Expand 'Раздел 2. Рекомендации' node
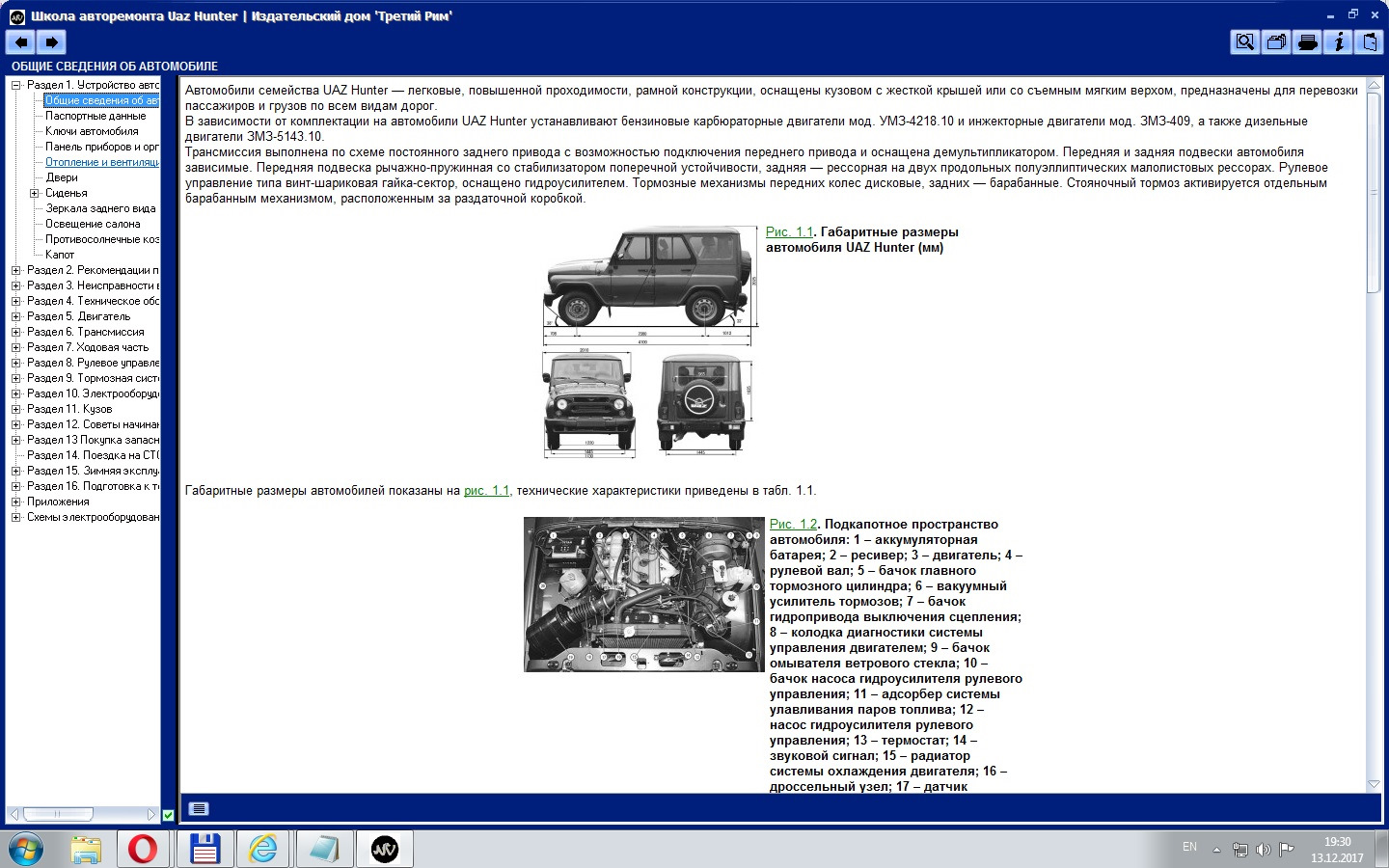The image size is (1389, 868). [16, 270]
